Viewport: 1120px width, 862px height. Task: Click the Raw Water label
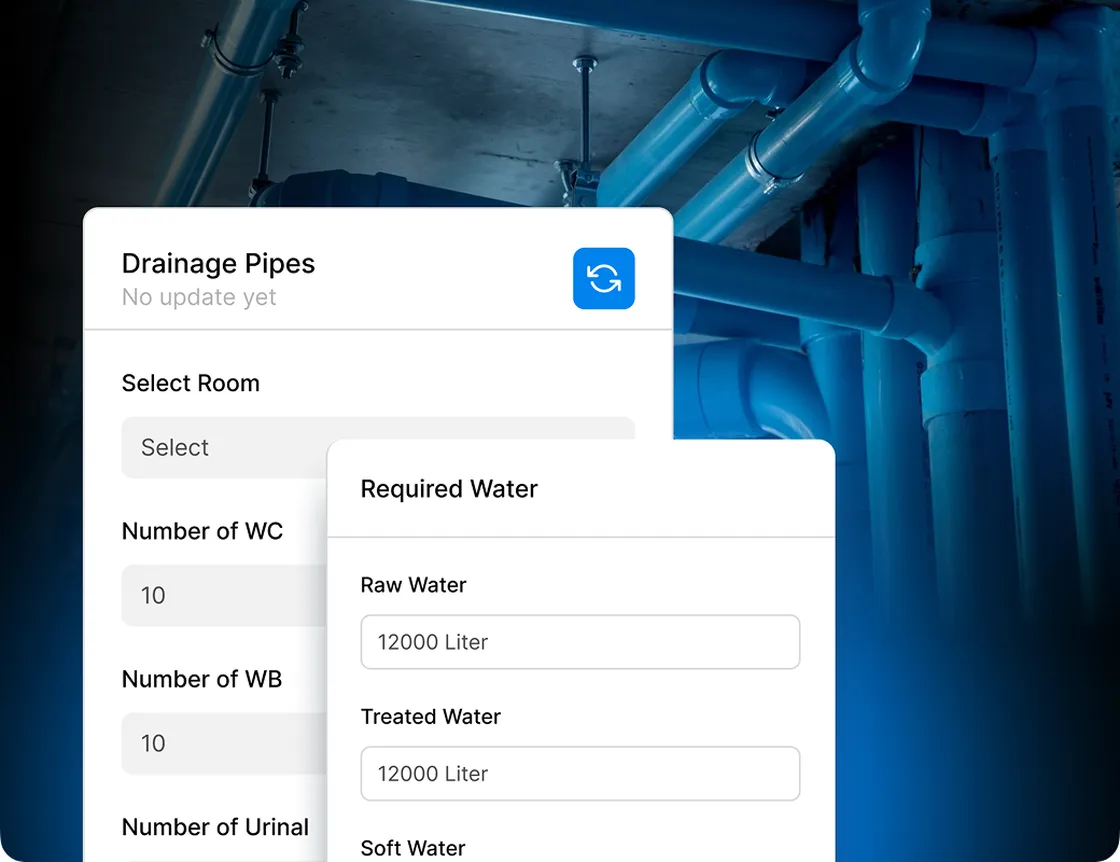413,585
